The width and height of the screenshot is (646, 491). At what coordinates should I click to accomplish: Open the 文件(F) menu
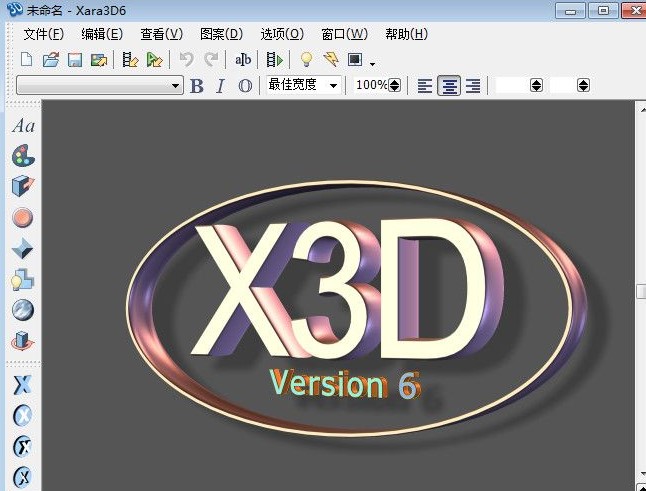click(44, 34)
